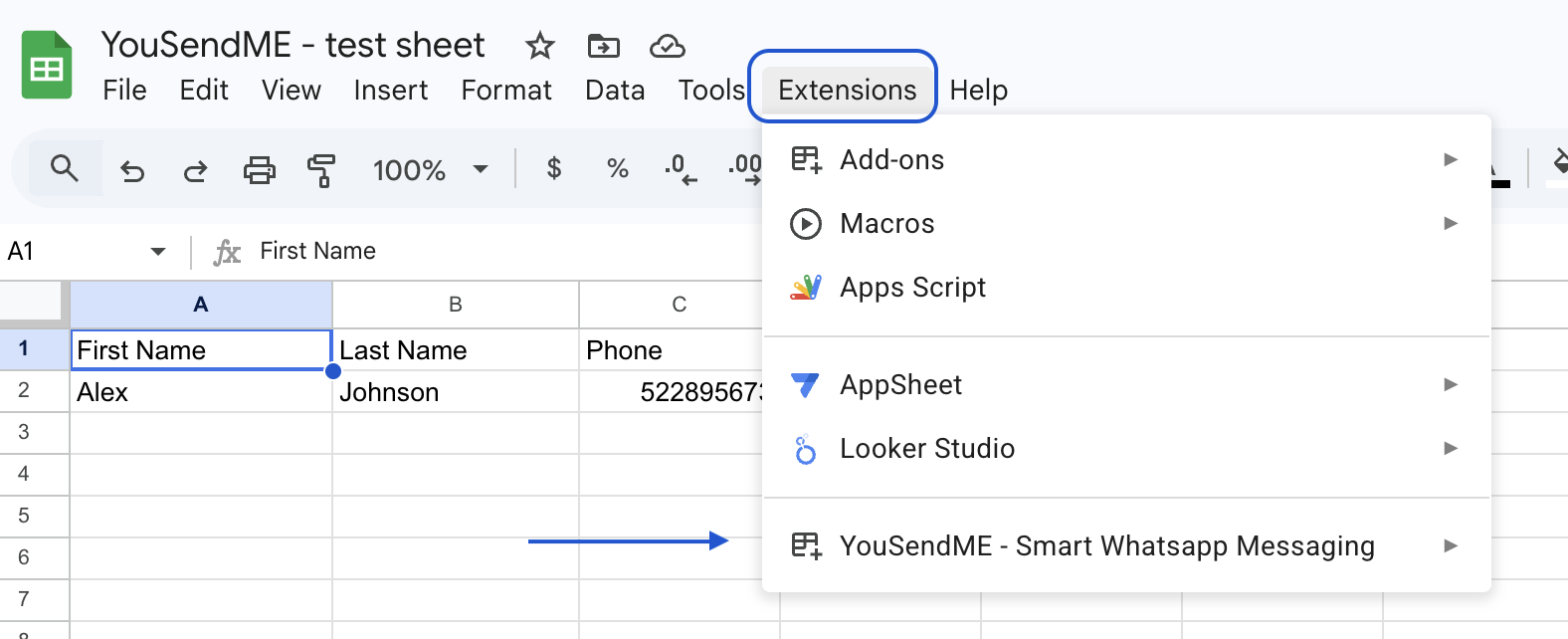Select row 1 header

[x=35, y=349]
